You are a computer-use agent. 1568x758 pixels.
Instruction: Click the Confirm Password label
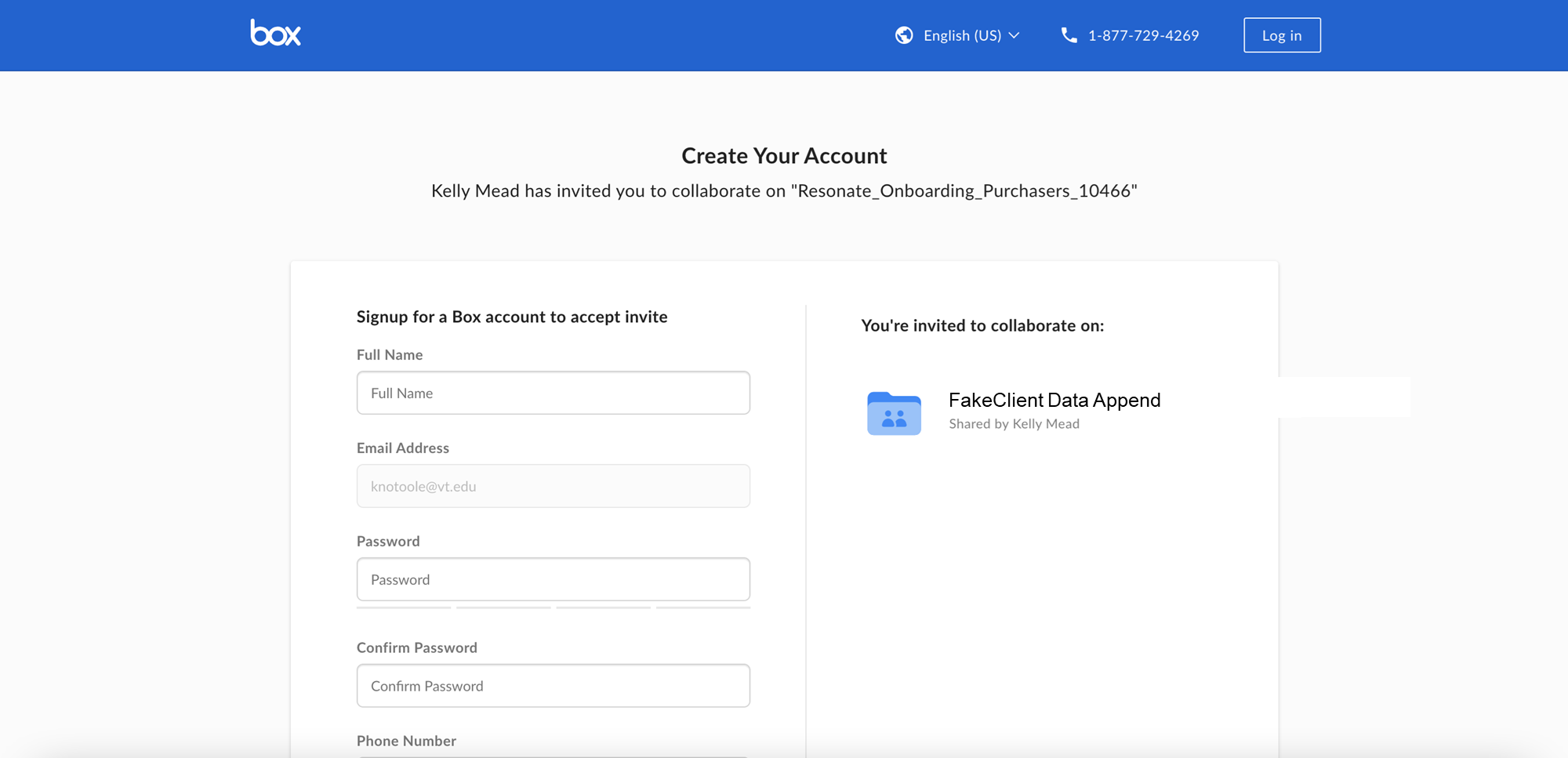417,647
